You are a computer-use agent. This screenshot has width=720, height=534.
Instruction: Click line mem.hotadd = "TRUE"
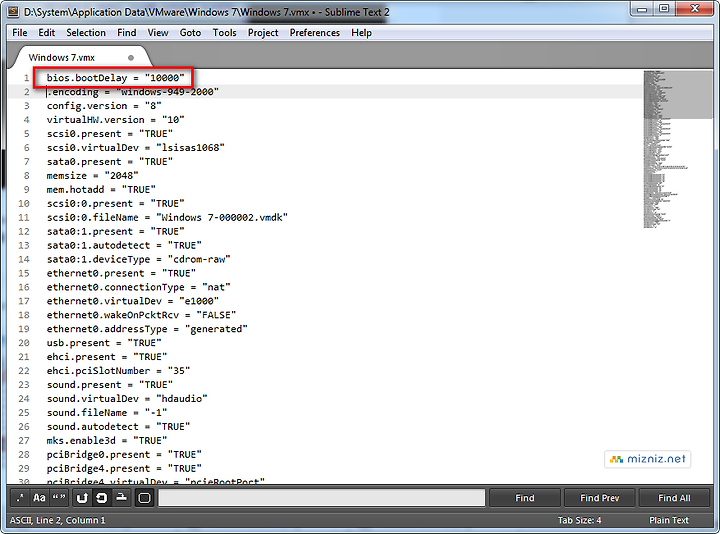click(101, 190)
